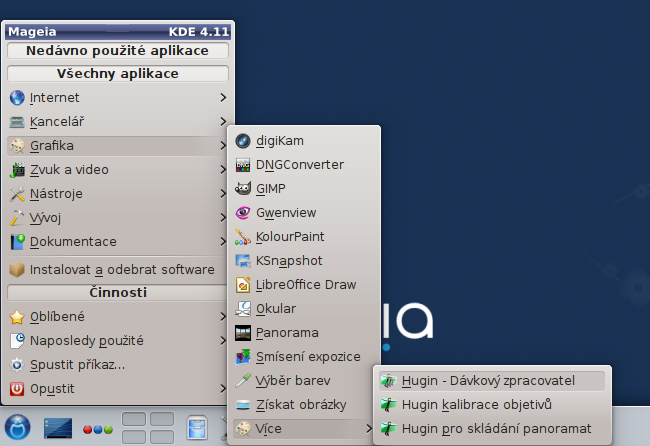
Task: Switch to the bottom-right virtual desktop
Action: pyautogui.click(x=162, y=437)
